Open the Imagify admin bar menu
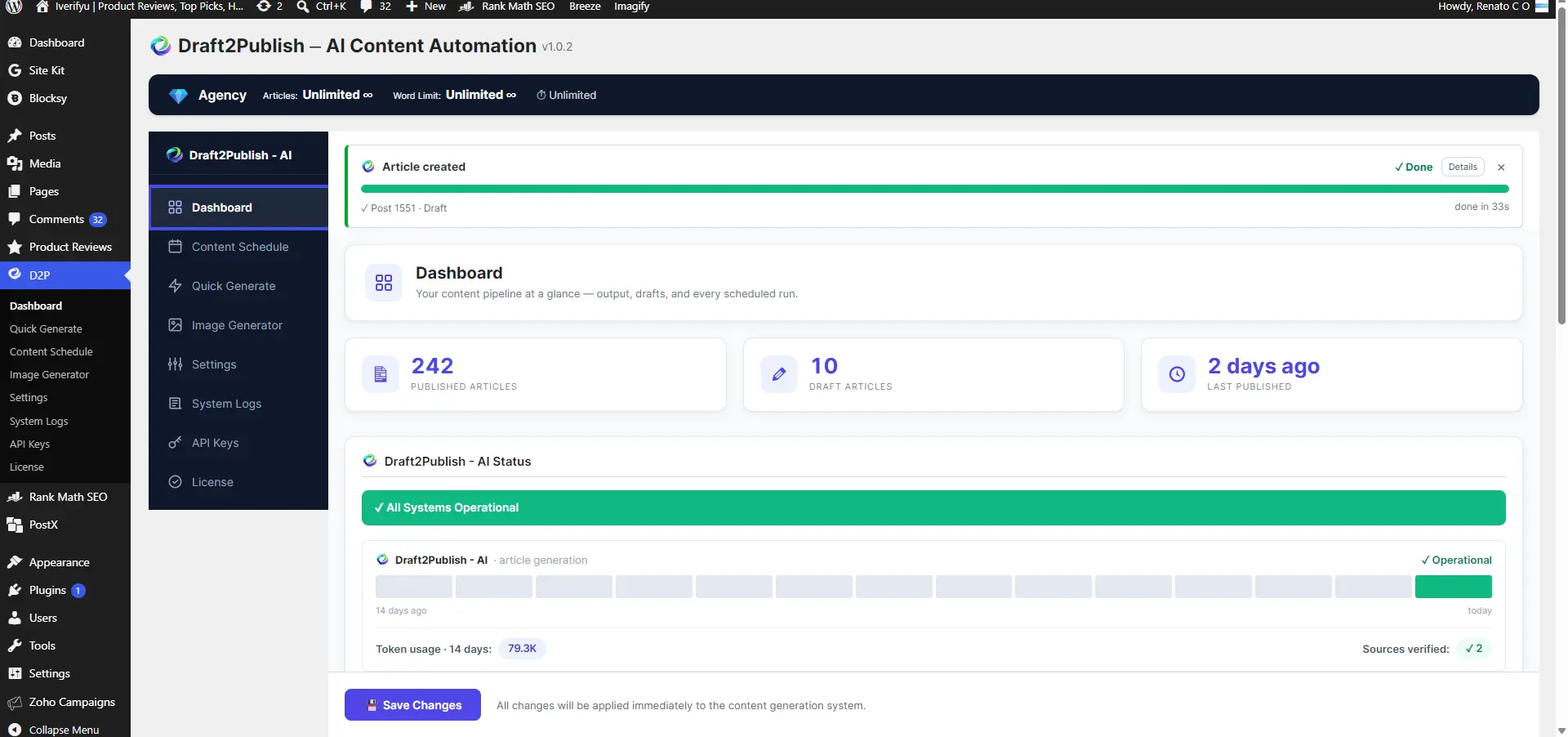1568x737 pixels. 631,7
